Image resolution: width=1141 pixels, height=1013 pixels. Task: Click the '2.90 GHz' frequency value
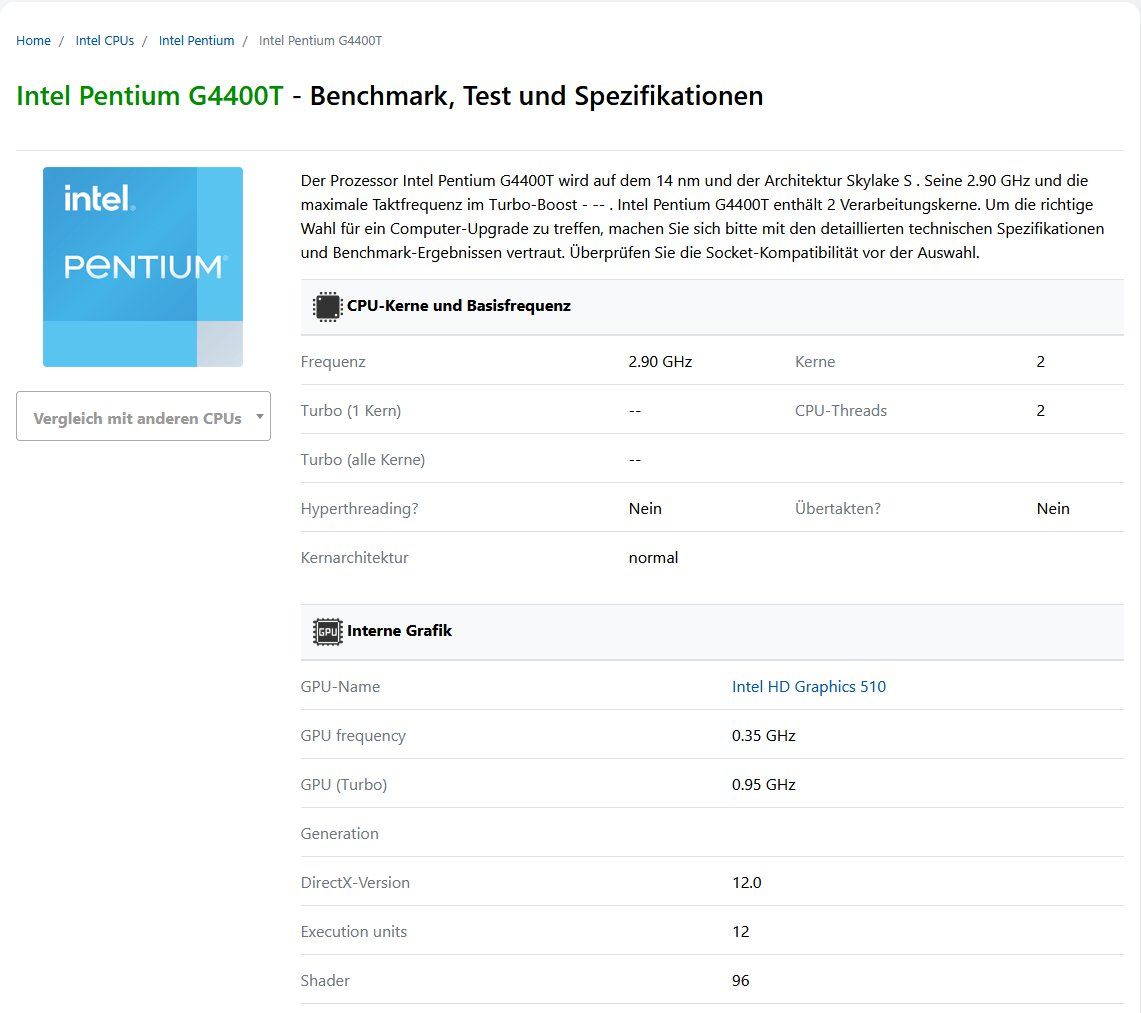tap(660, 362)
